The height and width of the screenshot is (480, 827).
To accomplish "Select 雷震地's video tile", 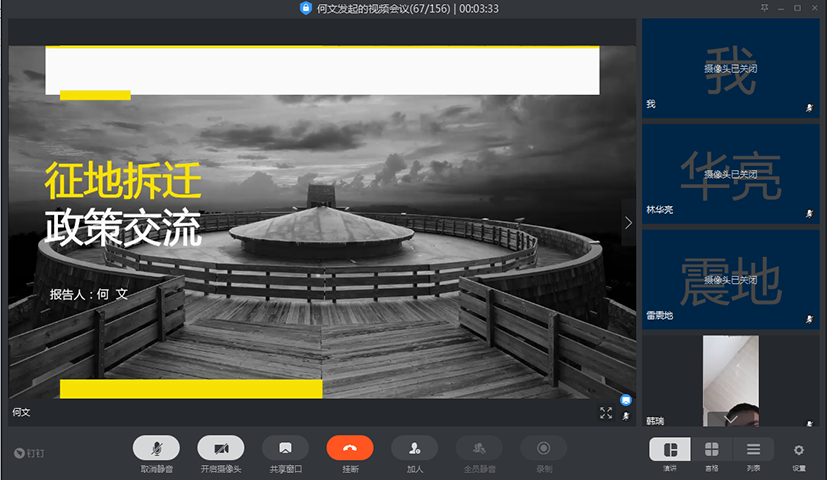I will tap(730, 279).
